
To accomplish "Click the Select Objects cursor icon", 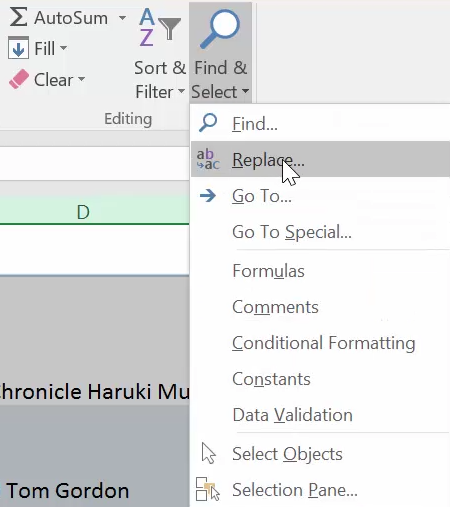I will tap(209, 453).
